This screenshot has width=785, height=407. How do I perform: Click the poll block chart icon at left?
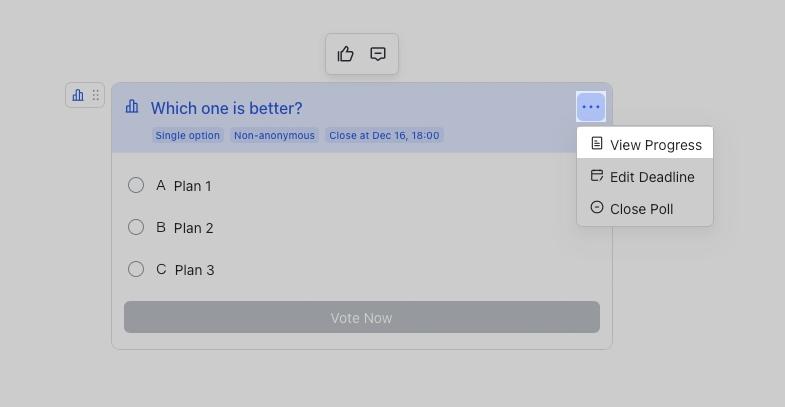pyautogui.click(x=78, y=95)
